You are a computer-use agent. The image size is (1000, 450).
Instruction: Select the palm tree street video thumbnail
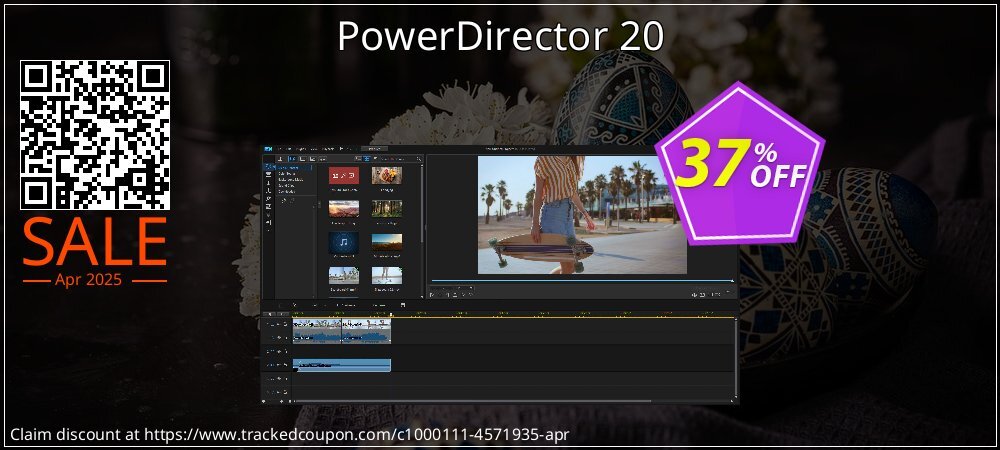(344, 275)
